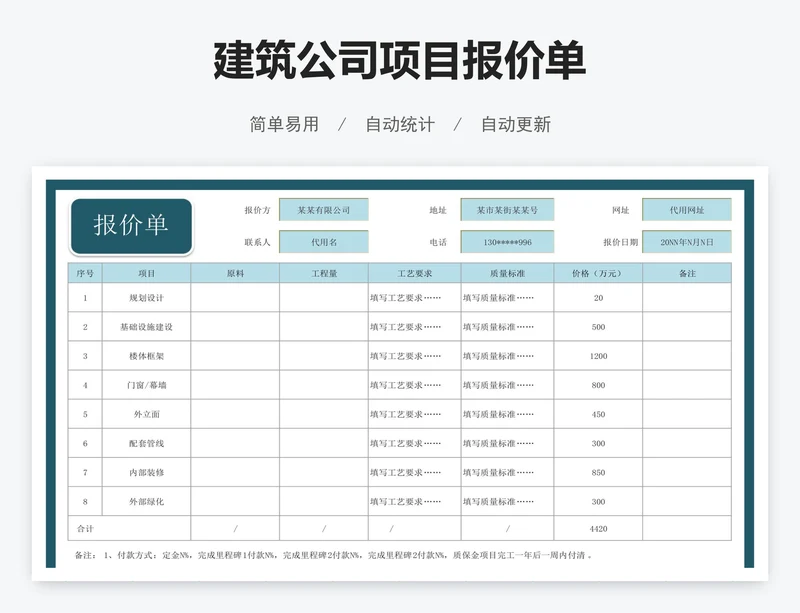
Task: Click the 项目 column header
Action: [x=146, y=273]
